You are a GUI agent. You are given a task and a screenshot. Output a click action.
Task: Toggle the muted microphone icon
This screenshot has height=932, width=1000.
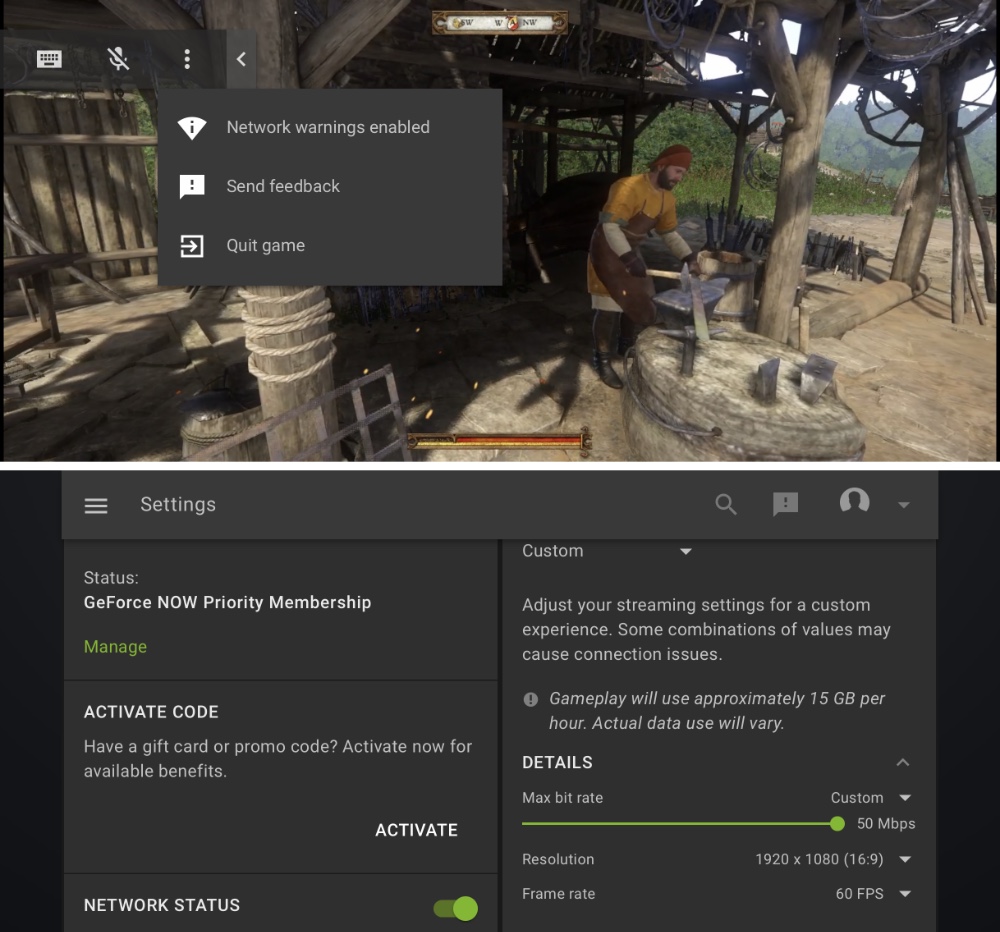[118, 60]
